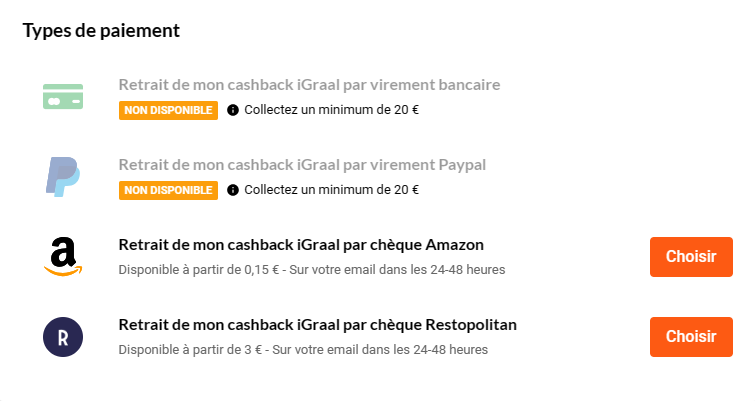Image resolution: width=755 pixels, height=401 pixels.
Task: Open 'Retrait par chèque Amazon' title
Action: (x=301, y=245)
